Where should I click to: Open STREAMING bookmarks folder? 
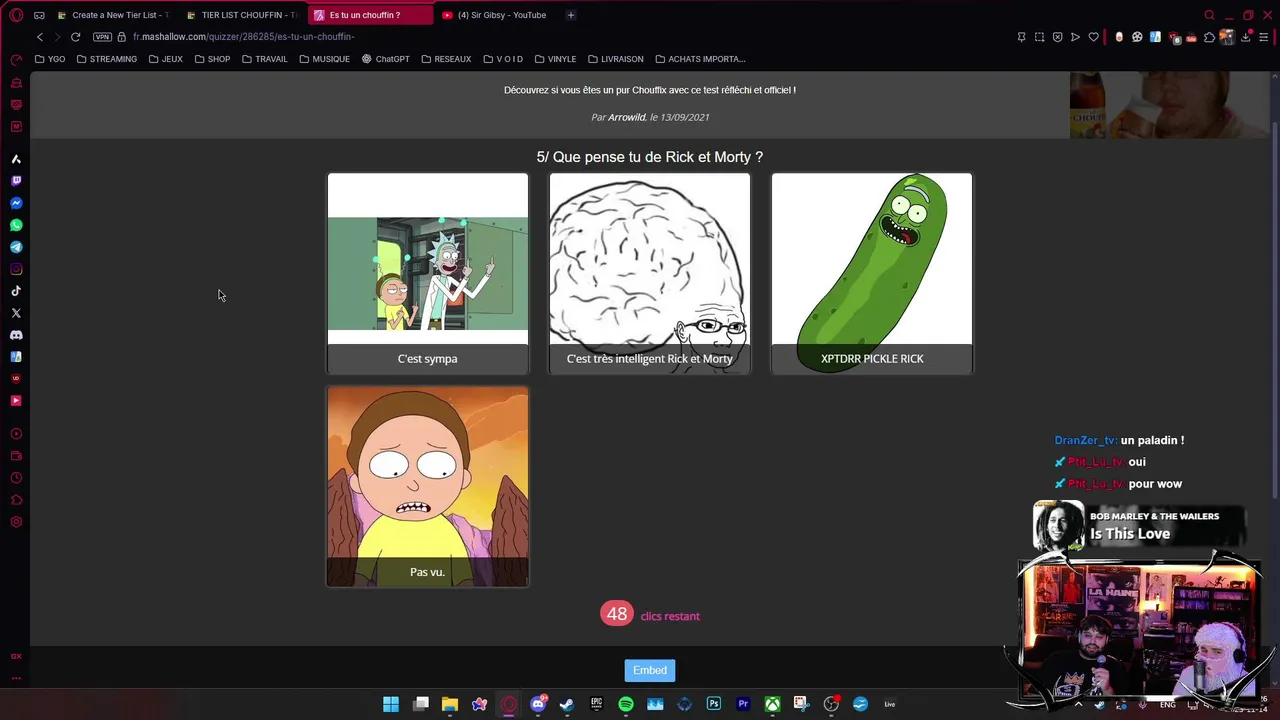(107, 59)
